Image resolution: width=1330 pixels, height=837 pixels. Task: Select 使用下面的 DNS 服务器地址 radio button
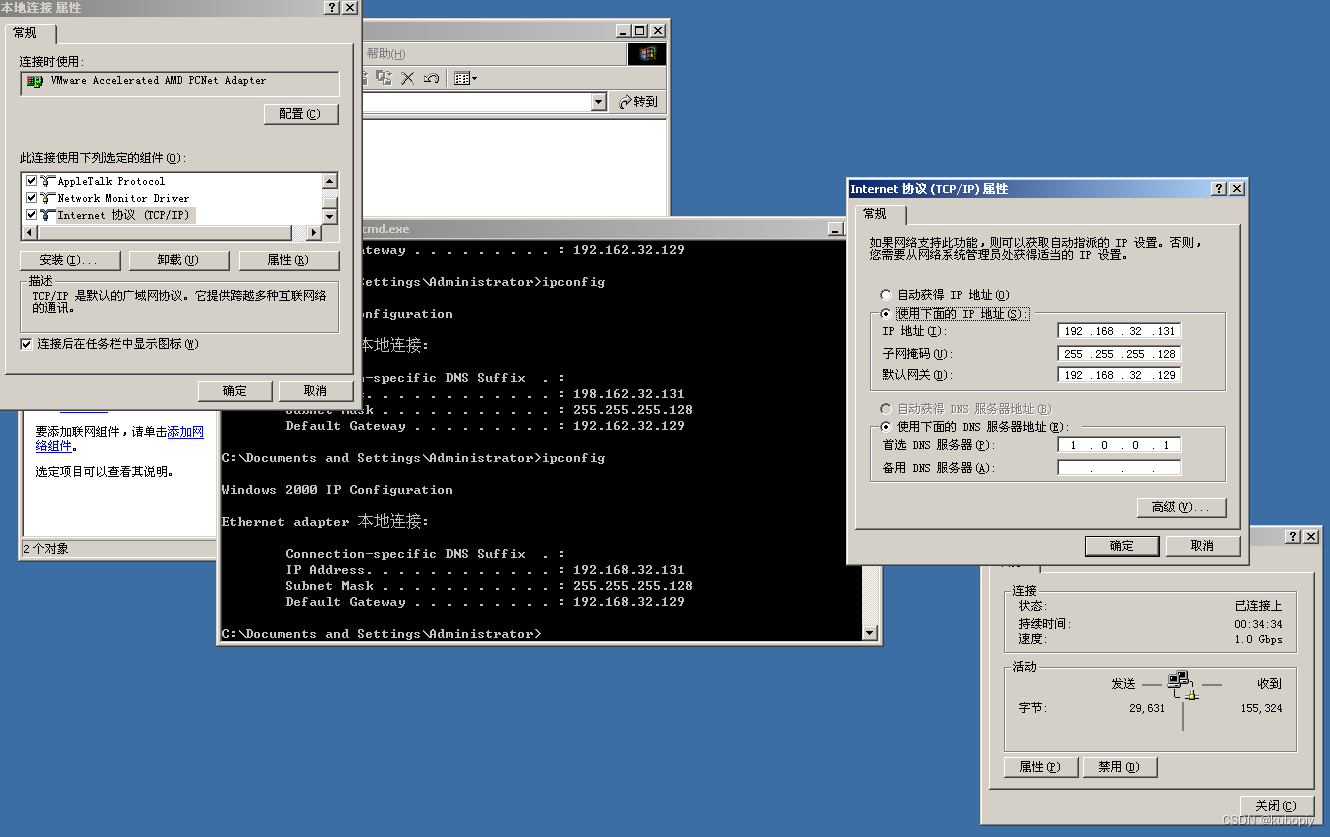click(885, 427)
